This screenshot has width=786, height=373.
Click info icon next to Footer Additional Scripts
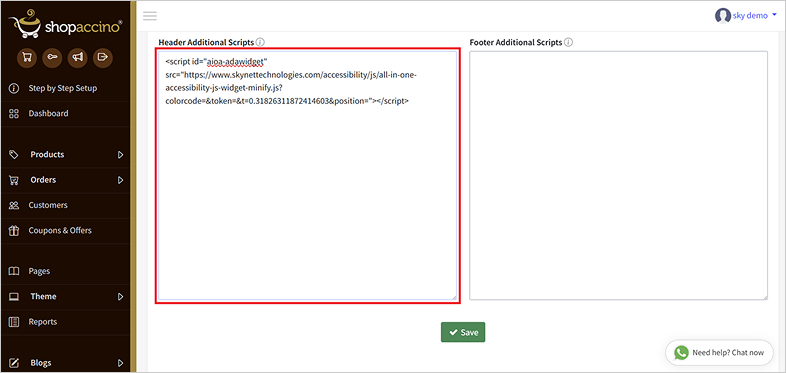pos(568,42)
